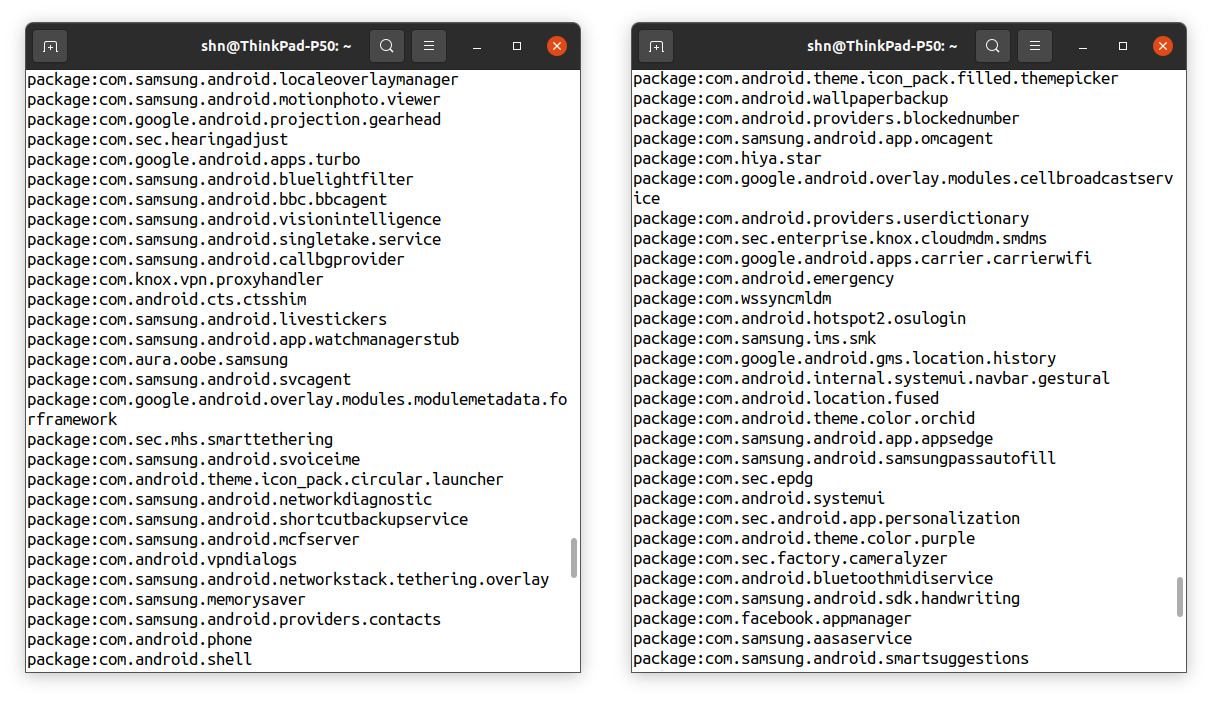Click package:com.android.phone line

[139, 639]
